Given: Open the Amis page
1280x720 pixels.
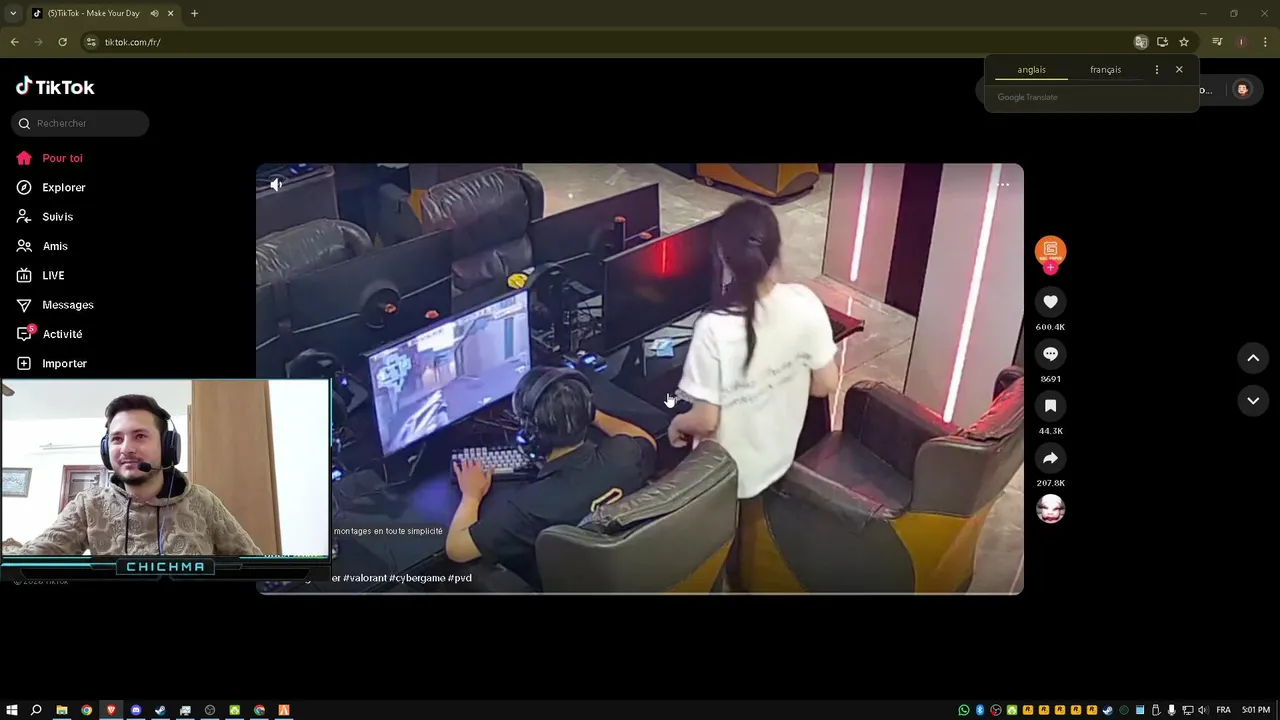Looking at the screenshot, I should 42,246.
